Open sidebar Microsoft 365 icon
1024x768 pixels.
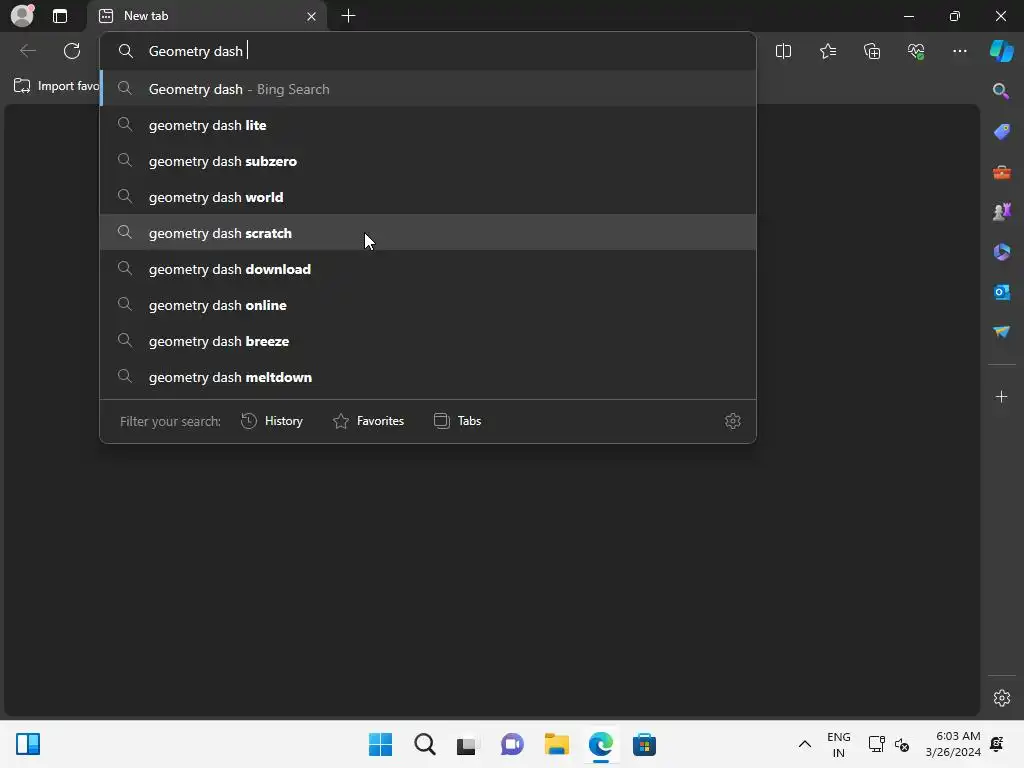[x=1001, y=251]
